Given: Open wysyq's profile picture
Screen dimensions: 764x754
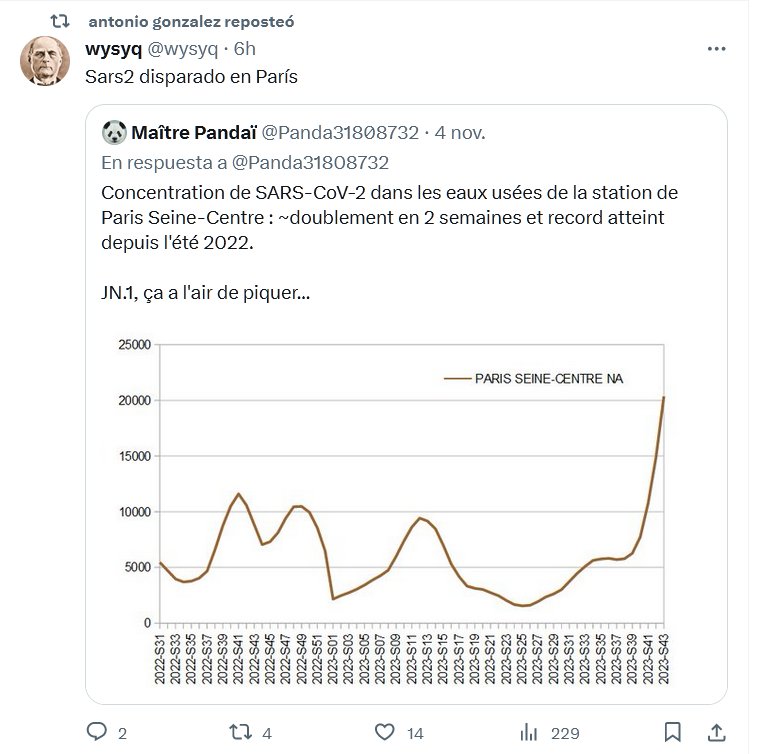Looking at the screenshot, I should pos(45,62).
